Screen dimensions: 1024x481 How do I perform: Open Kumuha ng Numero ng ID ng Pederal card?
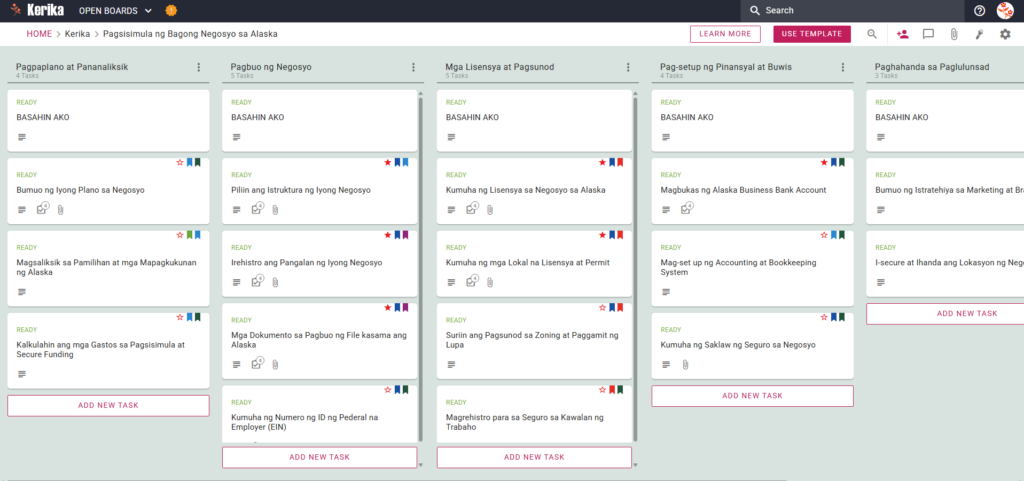(x=319, y=414)
